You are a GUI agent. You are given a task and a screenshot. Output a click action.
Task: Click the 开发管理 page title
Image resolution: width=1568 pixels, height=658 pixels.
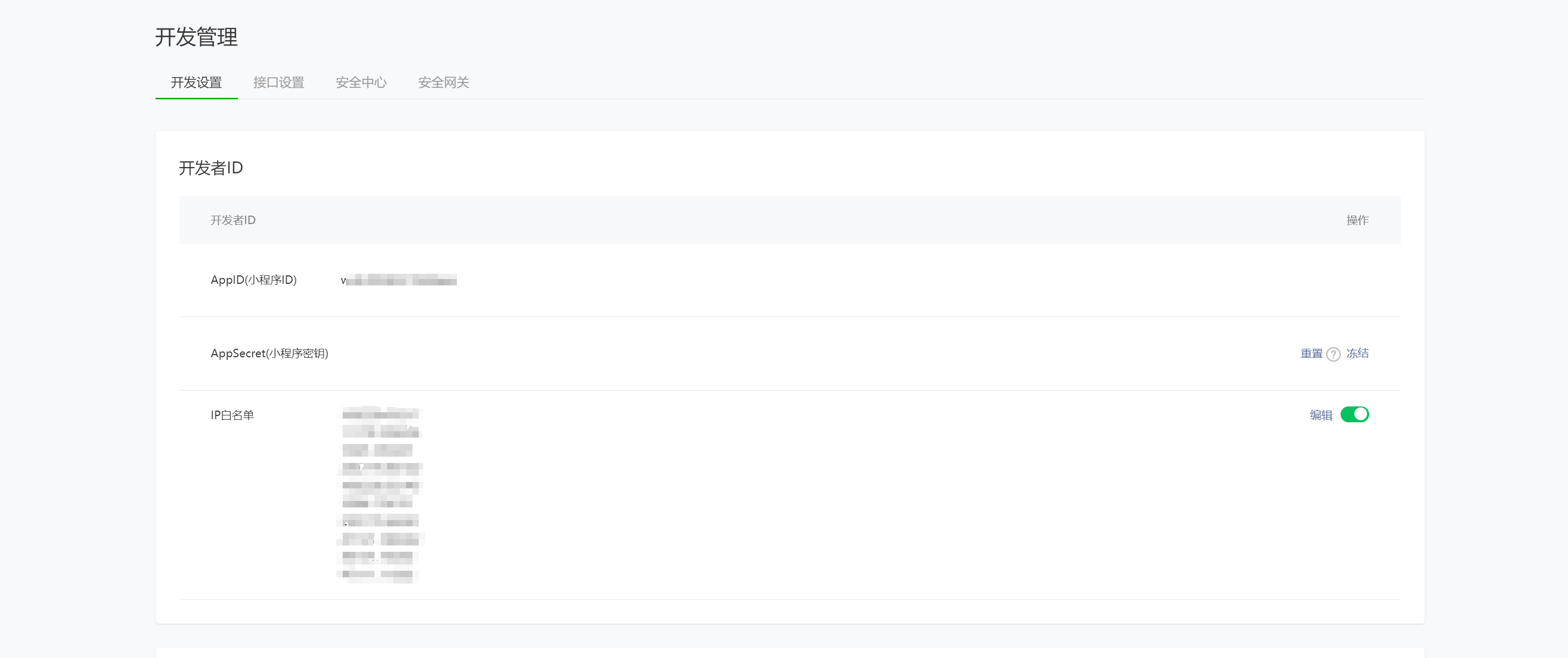click(x=197, y=38)
